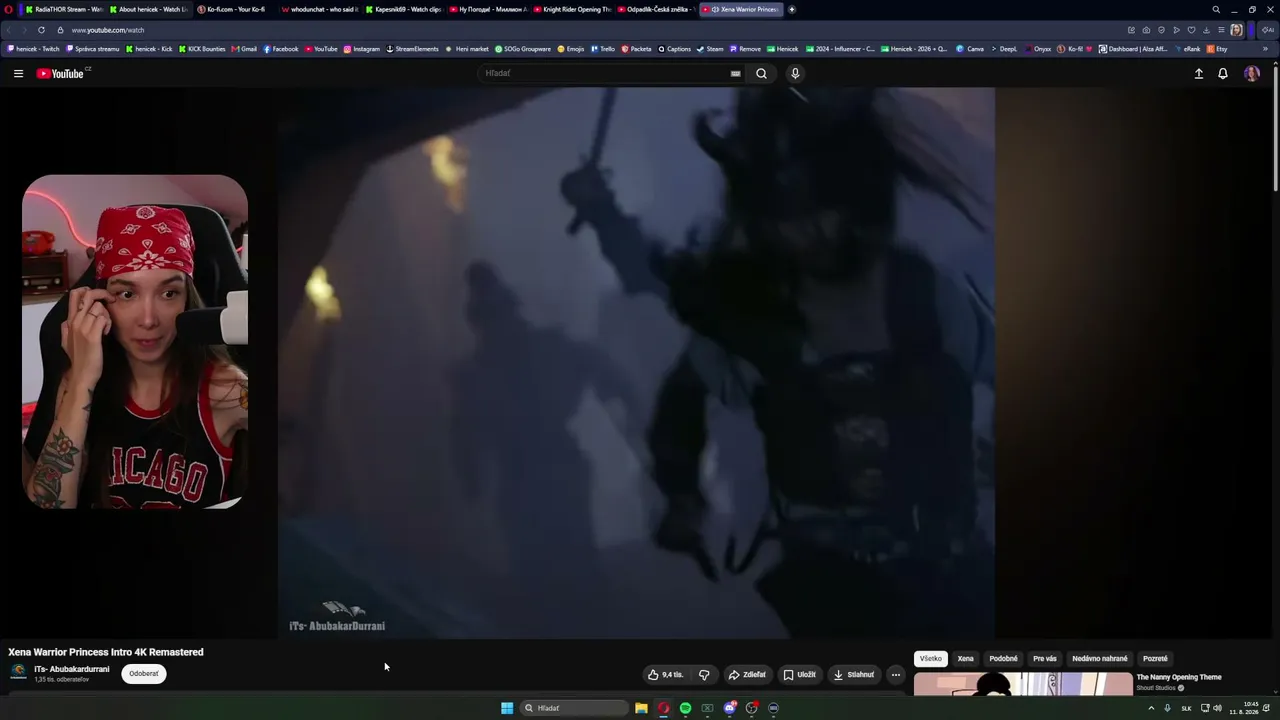
Task: Select the Podobné filter chip
Action: [1003, 659]
